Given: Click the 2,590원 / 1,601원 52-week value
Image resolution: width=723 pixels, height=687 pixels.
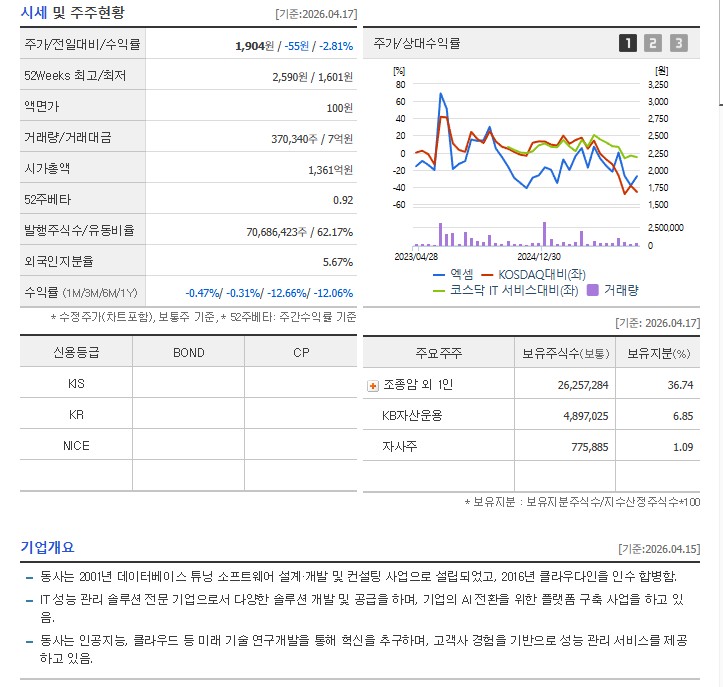Looking at the screenshot, I should pos(312,77).
